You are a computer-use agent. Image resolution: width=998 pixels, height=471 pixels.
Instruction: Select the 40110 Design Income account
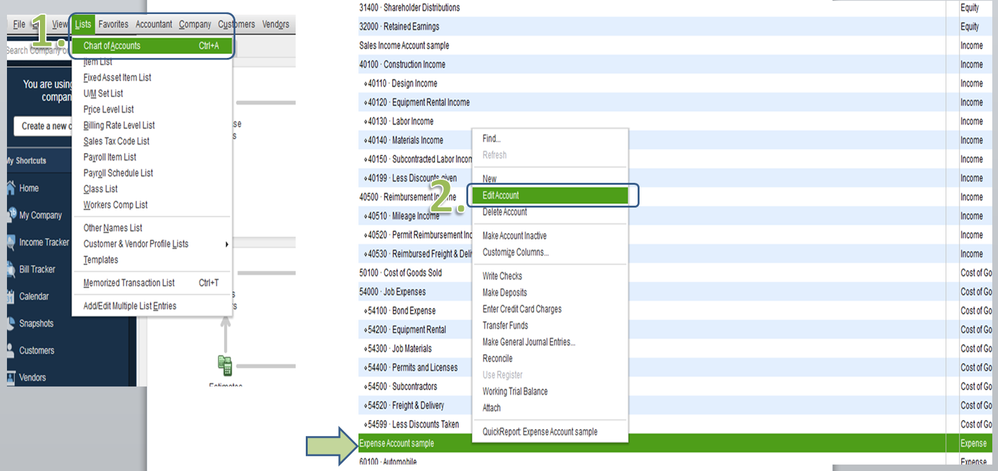[x=674, y=83]
